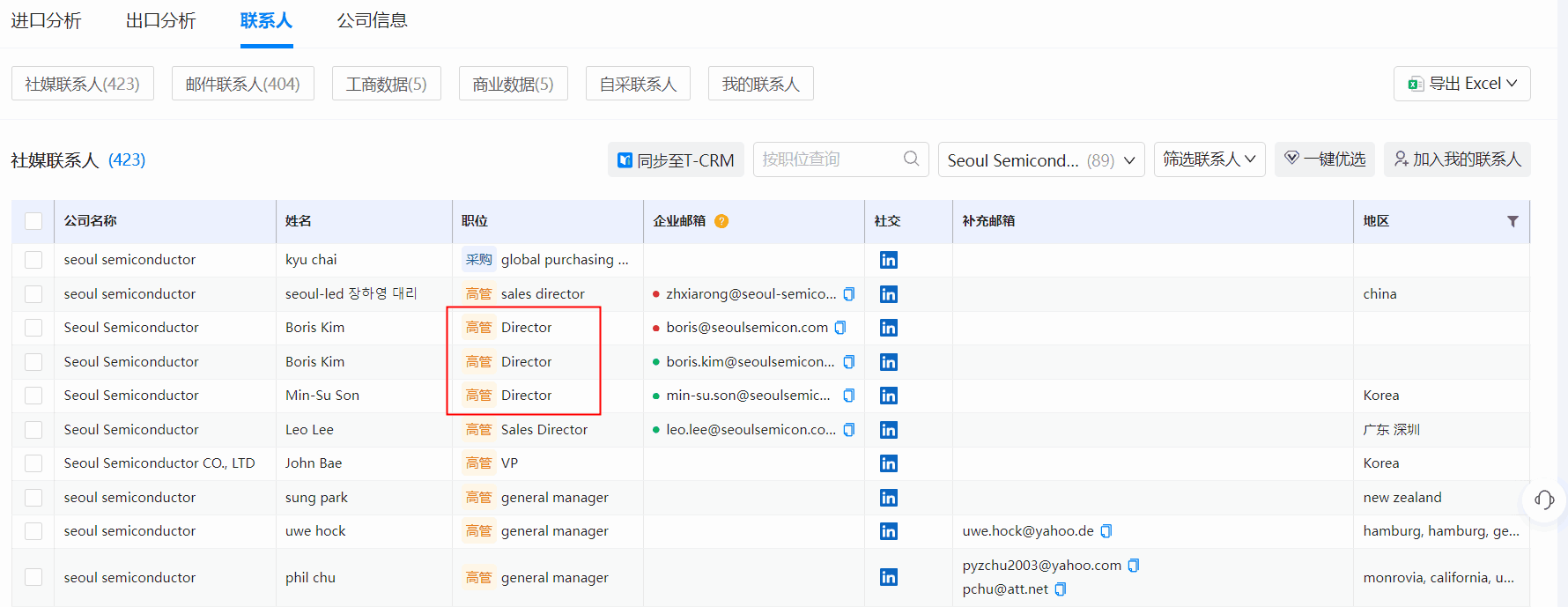This screenshot has width=1568, height=607.
Task: Click the sync to T-CRM button
Action: coord(676,160)
